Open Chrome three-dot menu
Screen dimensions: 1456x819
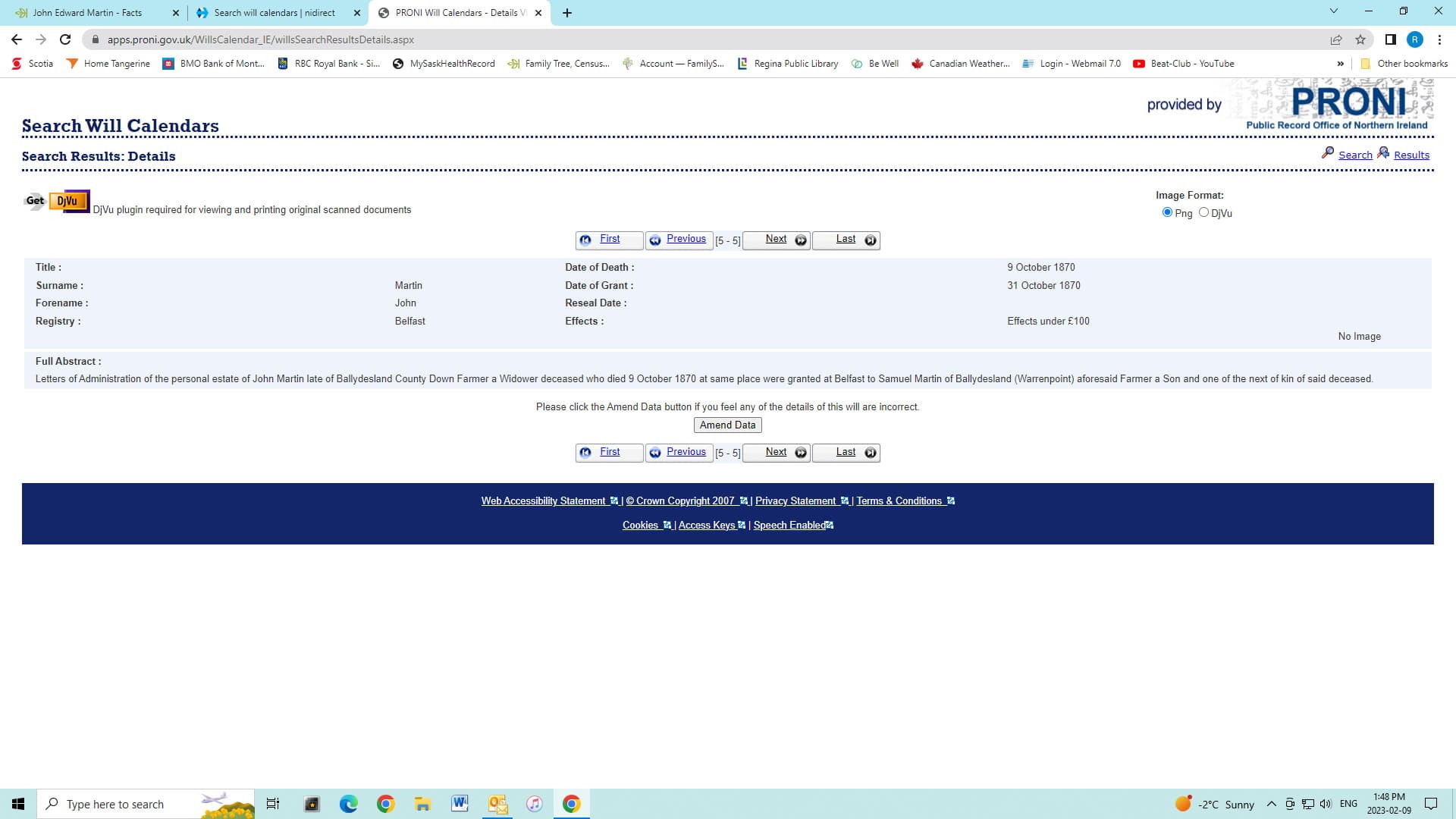pyautogui.click(x=1439, y=39)
